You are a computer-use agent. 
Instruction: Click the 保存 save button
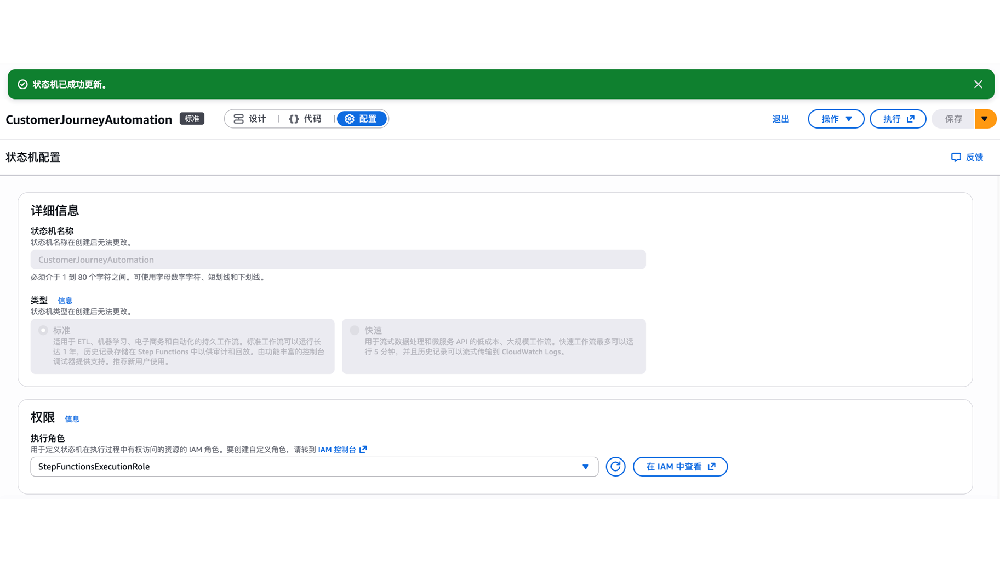953,119
